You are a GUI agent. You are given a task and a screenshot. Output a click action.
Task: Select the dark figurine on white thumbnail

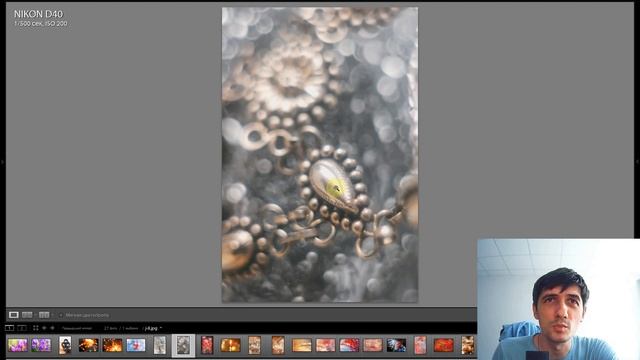(x=65, y=345)
